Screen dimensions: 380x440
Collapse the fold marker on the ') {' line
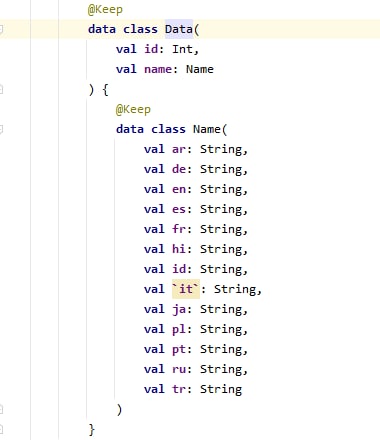pos(1,89)
